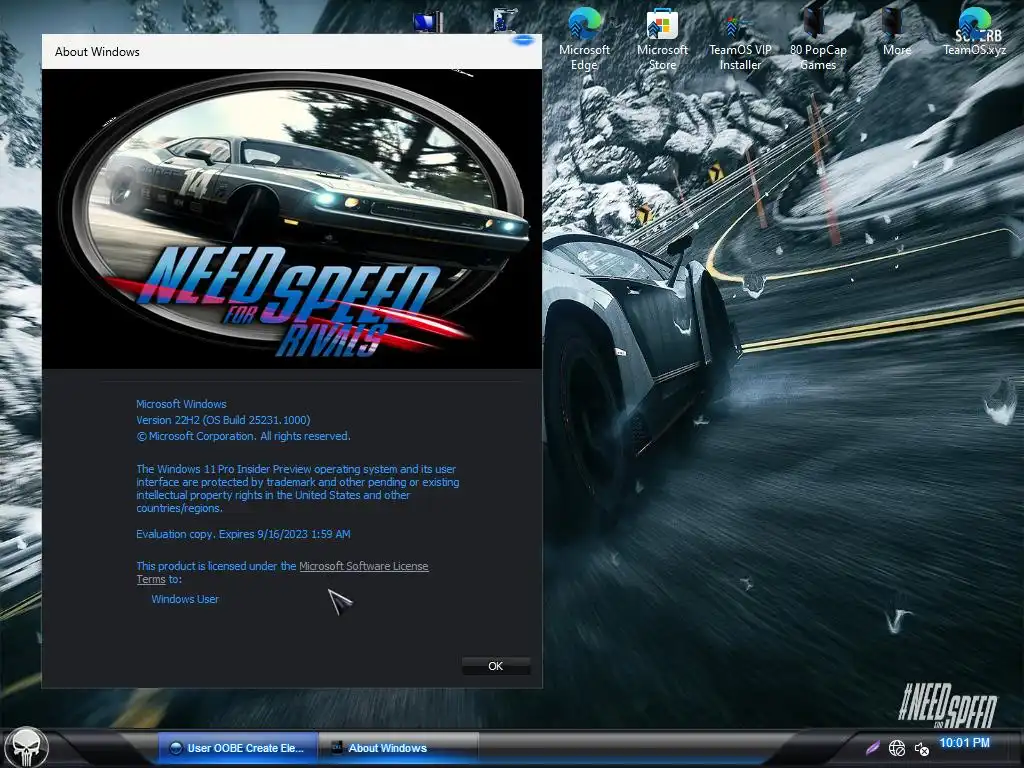
Task: Close About Windows with blue oval button
Action: pyautogui.click(x=523, y=40)
